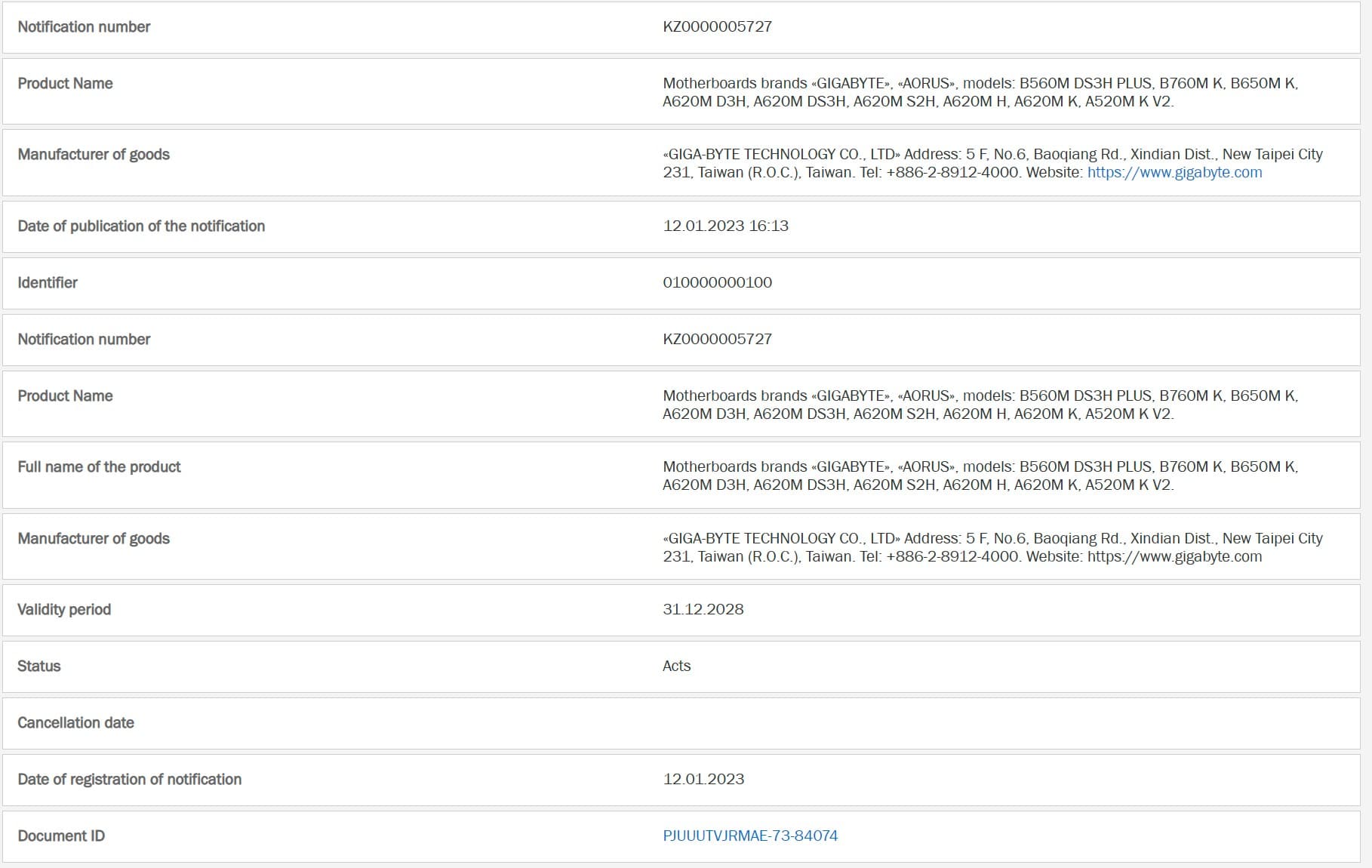Click the Date of registration of notification label
The image size is (1372, 868).
pyautogui.click(x=129, y=779)
